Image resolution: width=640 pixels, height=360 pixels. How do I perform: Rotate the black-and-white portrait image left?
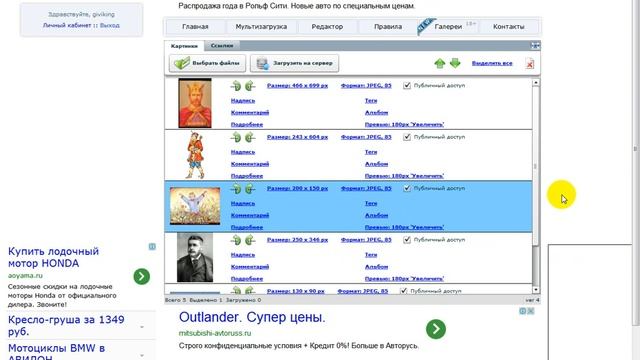(236, 240)
